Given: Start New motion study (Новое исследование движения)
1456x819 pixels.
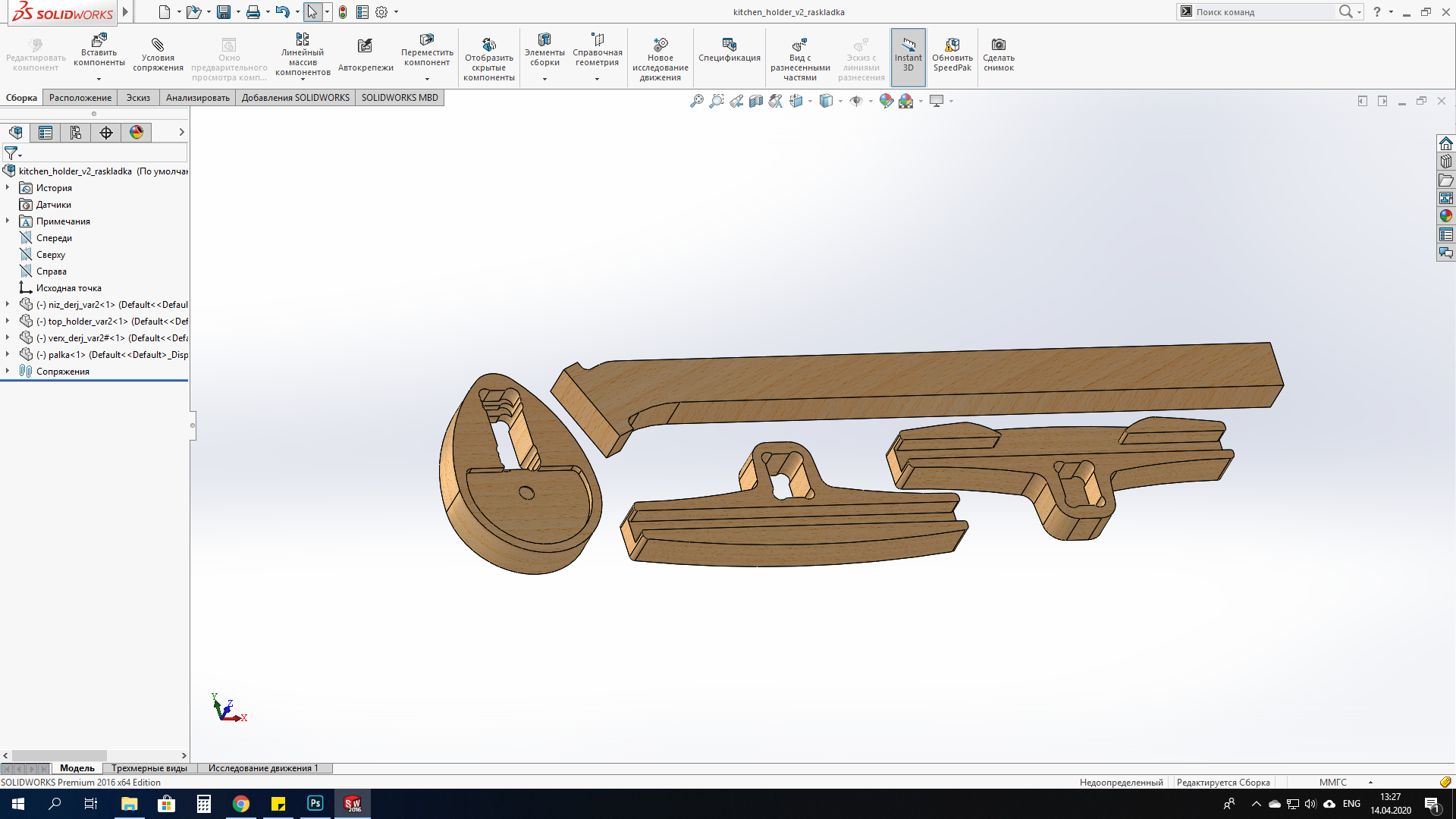Looking at the screenshot, I should tap(661, 59).
